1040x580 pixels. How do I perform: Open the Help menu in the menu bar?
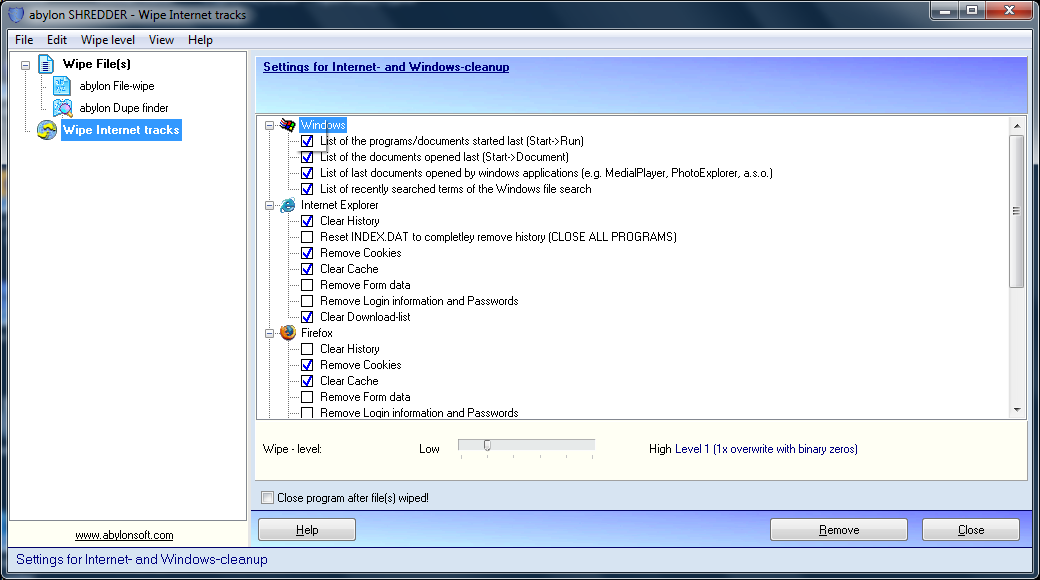pos(200,40)
